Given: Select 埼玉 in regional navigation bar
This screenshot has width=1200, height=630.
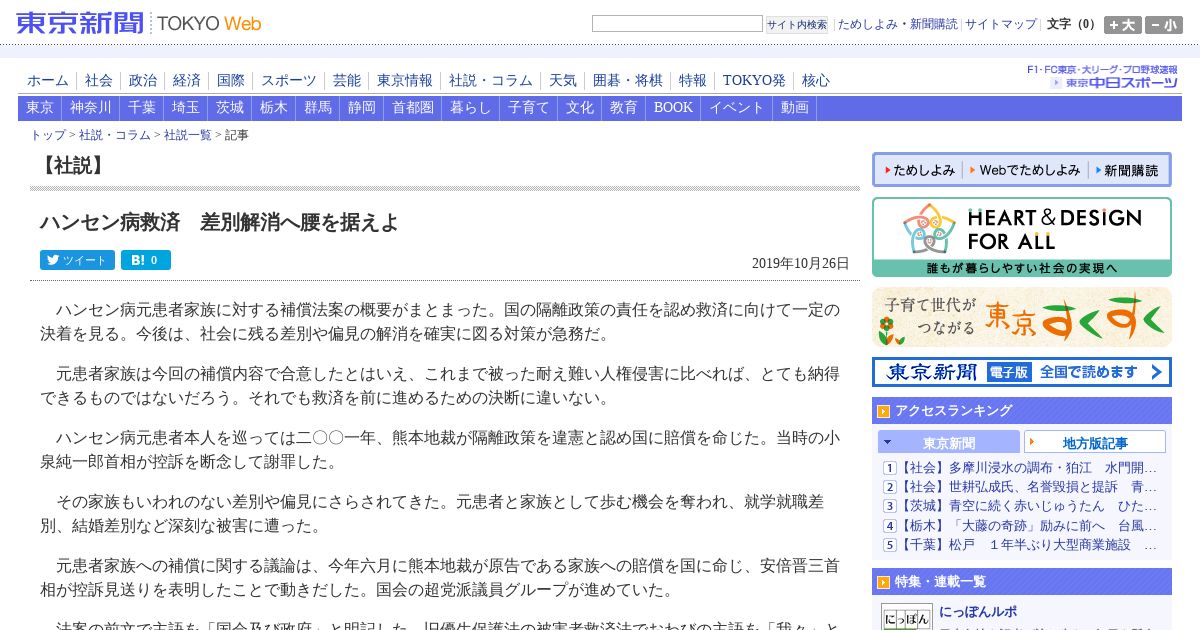Looking at the screenshot, I should coord(186,108).
